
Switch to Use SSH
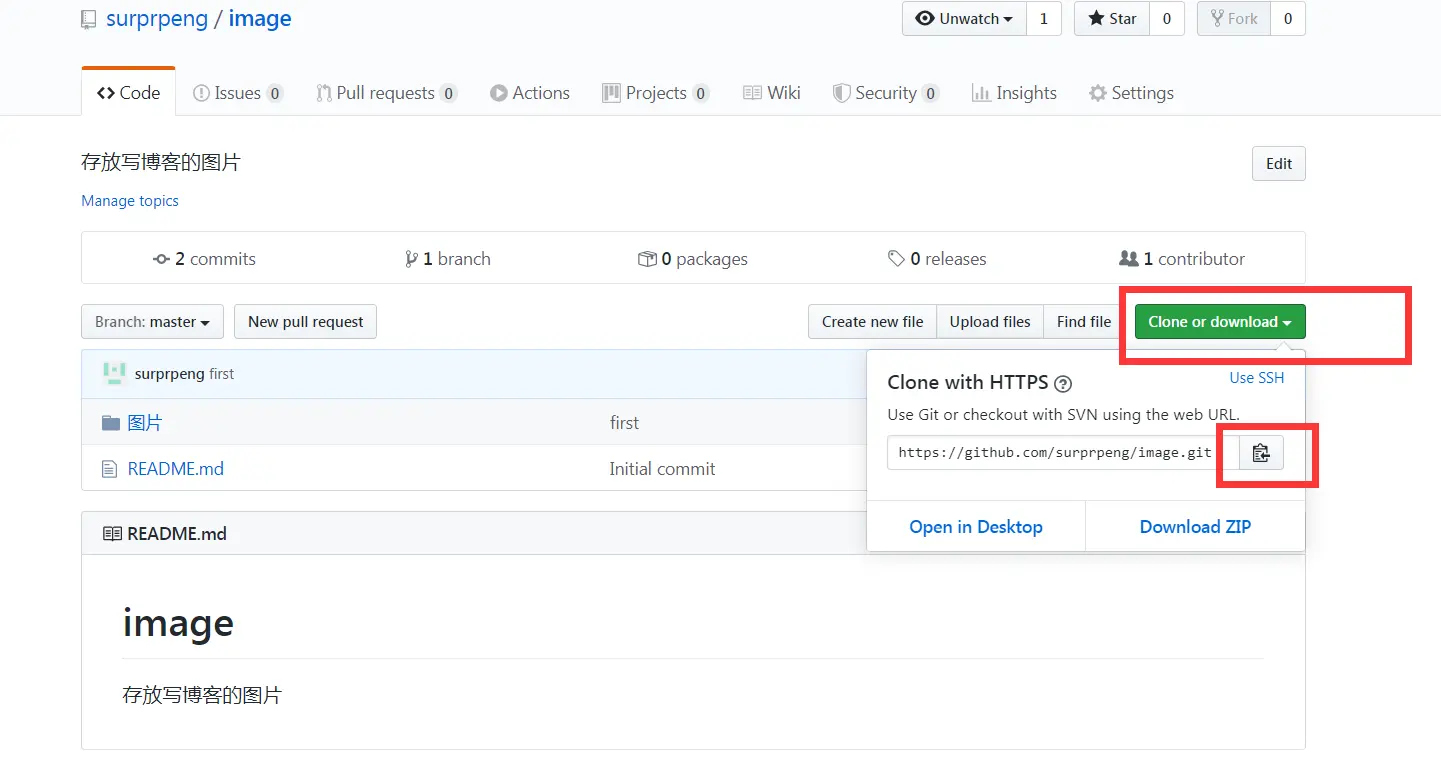click(x=1257, y=378)
